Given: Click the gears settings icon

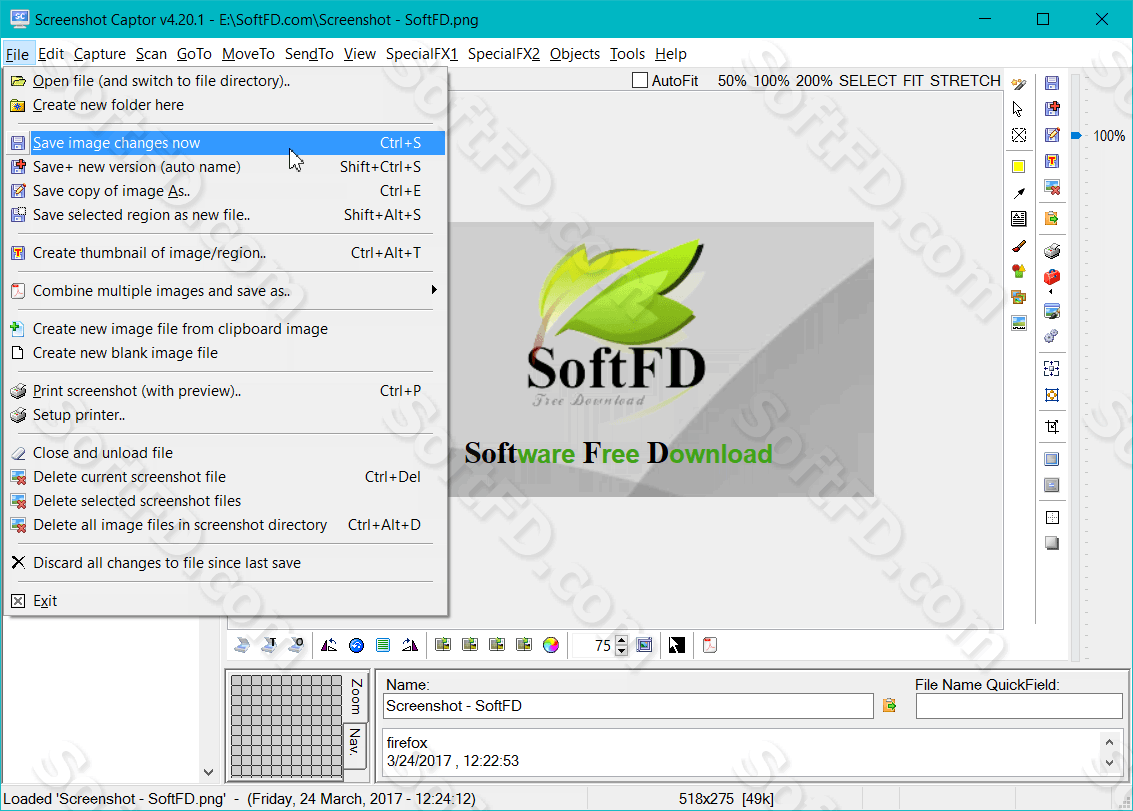Looking at the screenshot, I should (x=1052, y=336).
